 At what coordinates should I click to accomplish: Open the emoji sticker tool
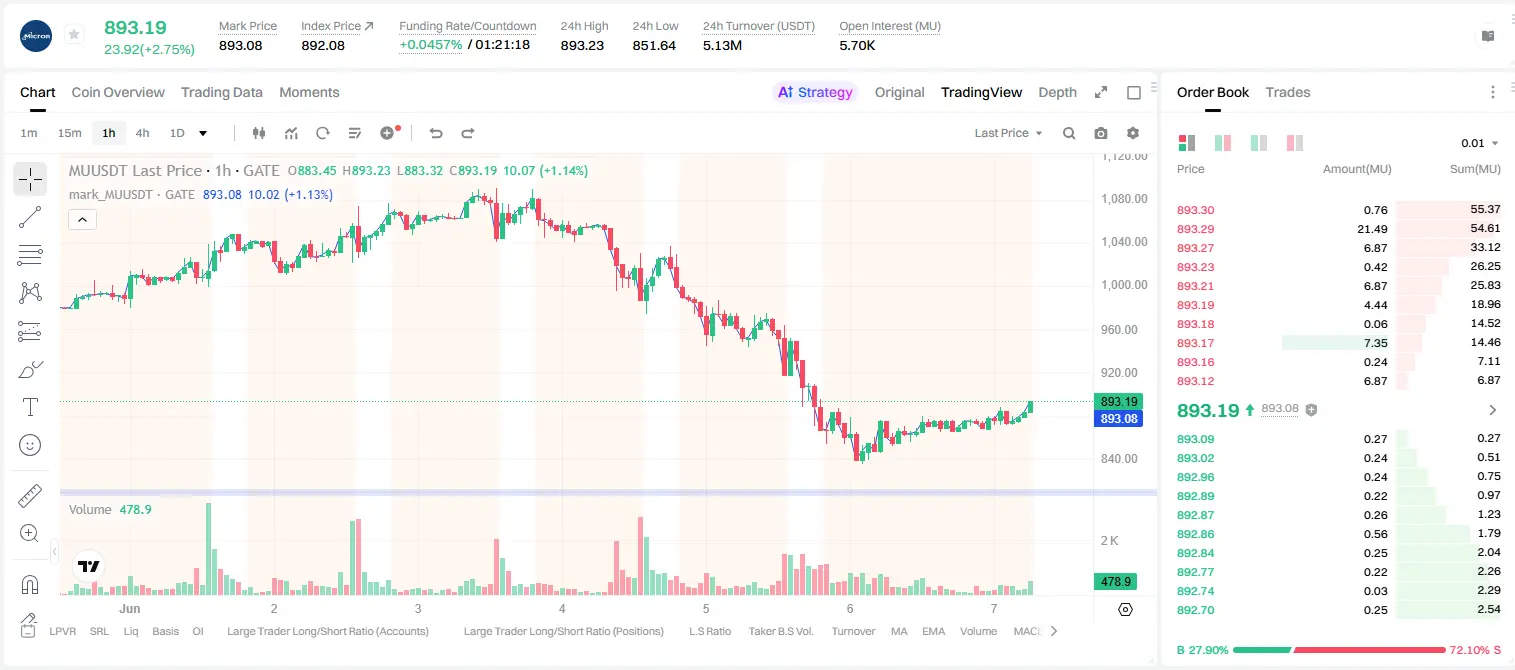pyautogui.click(x=30, y=445)
